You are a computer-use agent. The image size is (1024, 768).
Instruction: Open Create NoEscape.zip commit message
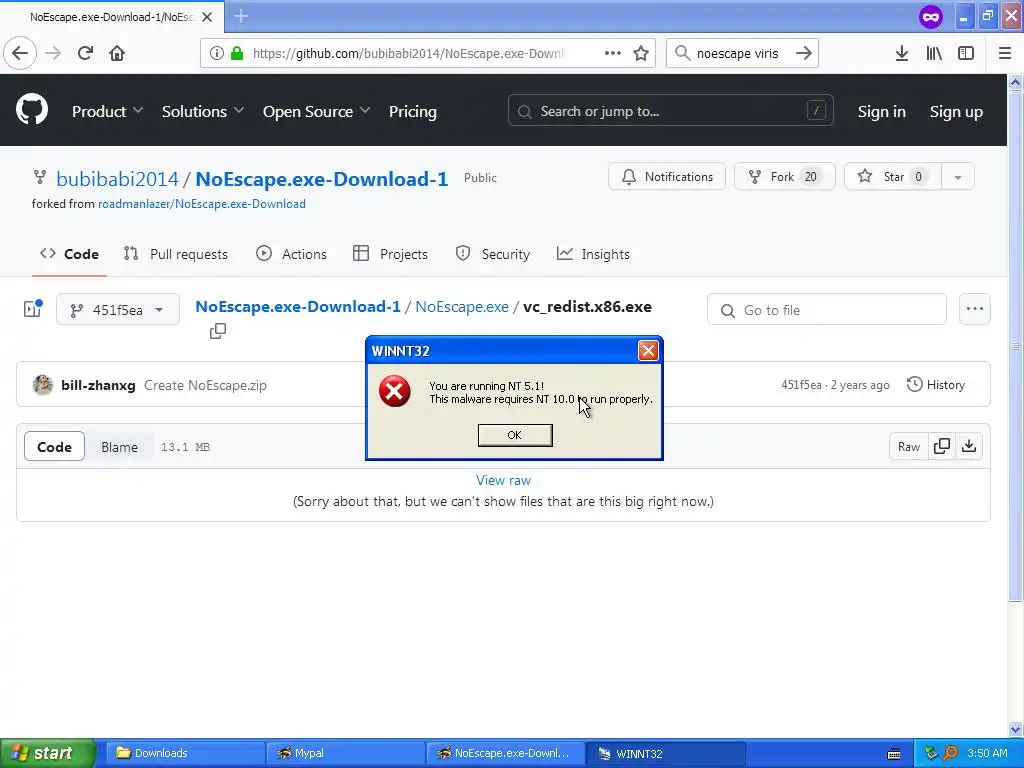tap(205, 385)
